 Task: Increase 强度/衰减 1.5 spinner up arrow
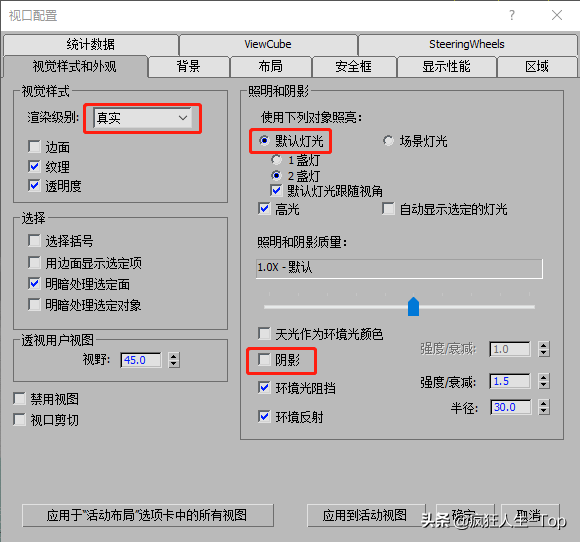[x=544, y=377]
